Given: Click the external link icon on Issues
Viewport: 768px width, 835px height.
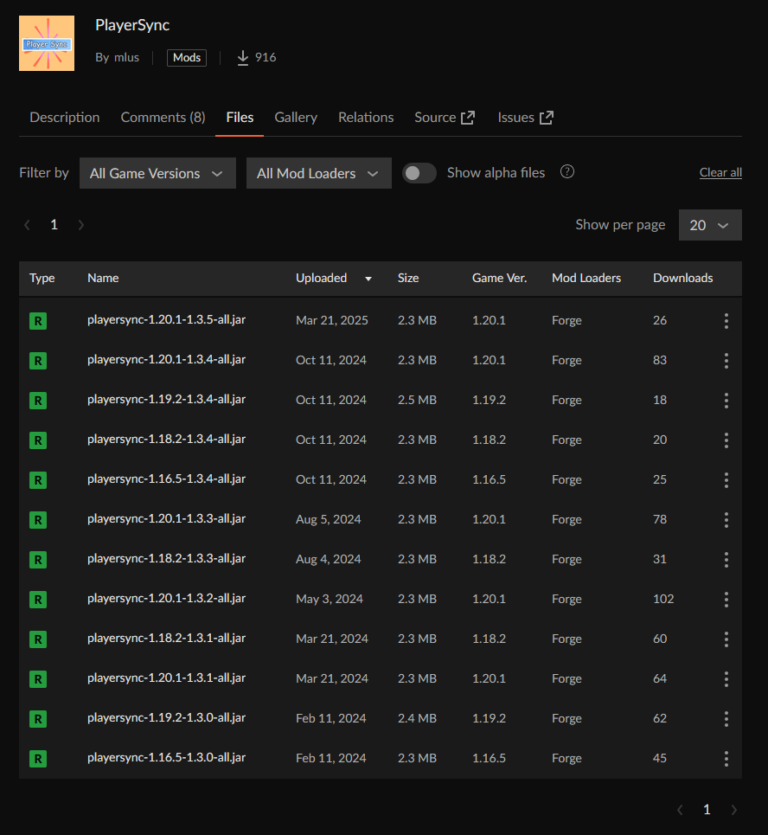Looking at the screenshot, I should pyautogui.click(x=546, y=116).
